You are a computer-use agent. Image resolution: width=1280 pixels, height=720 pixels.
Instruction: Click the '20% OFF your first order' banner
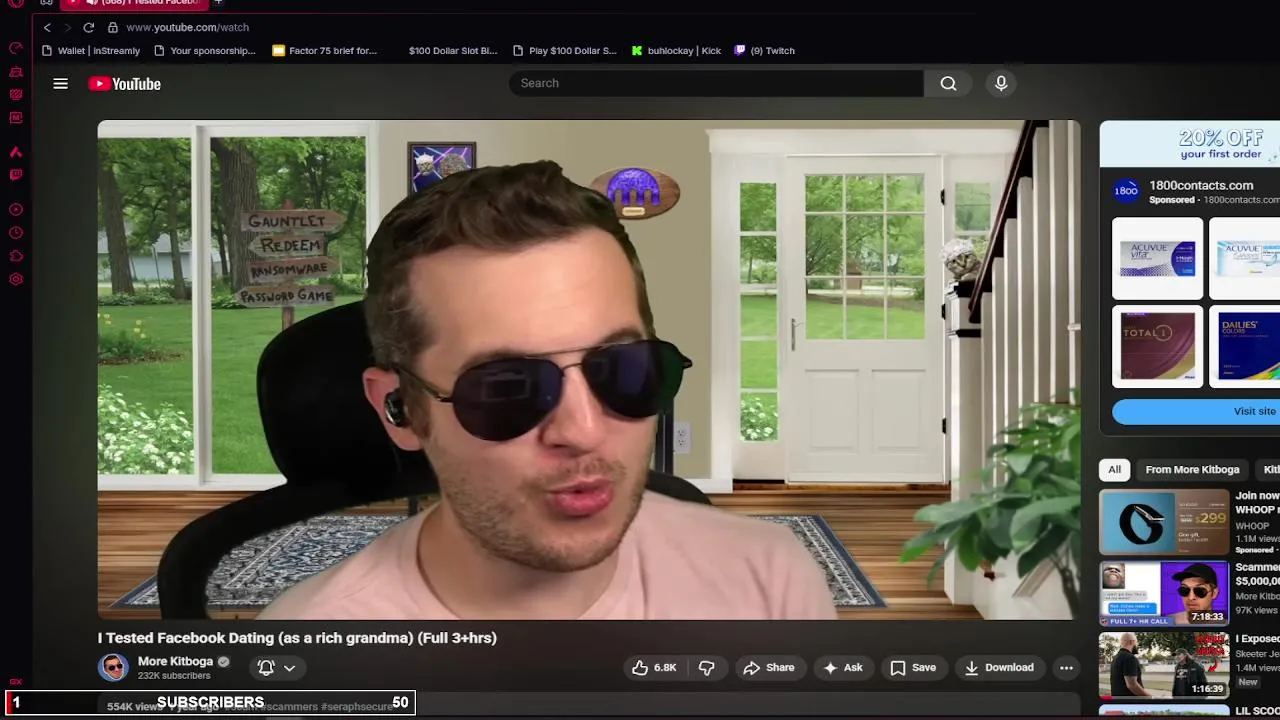1190,145
